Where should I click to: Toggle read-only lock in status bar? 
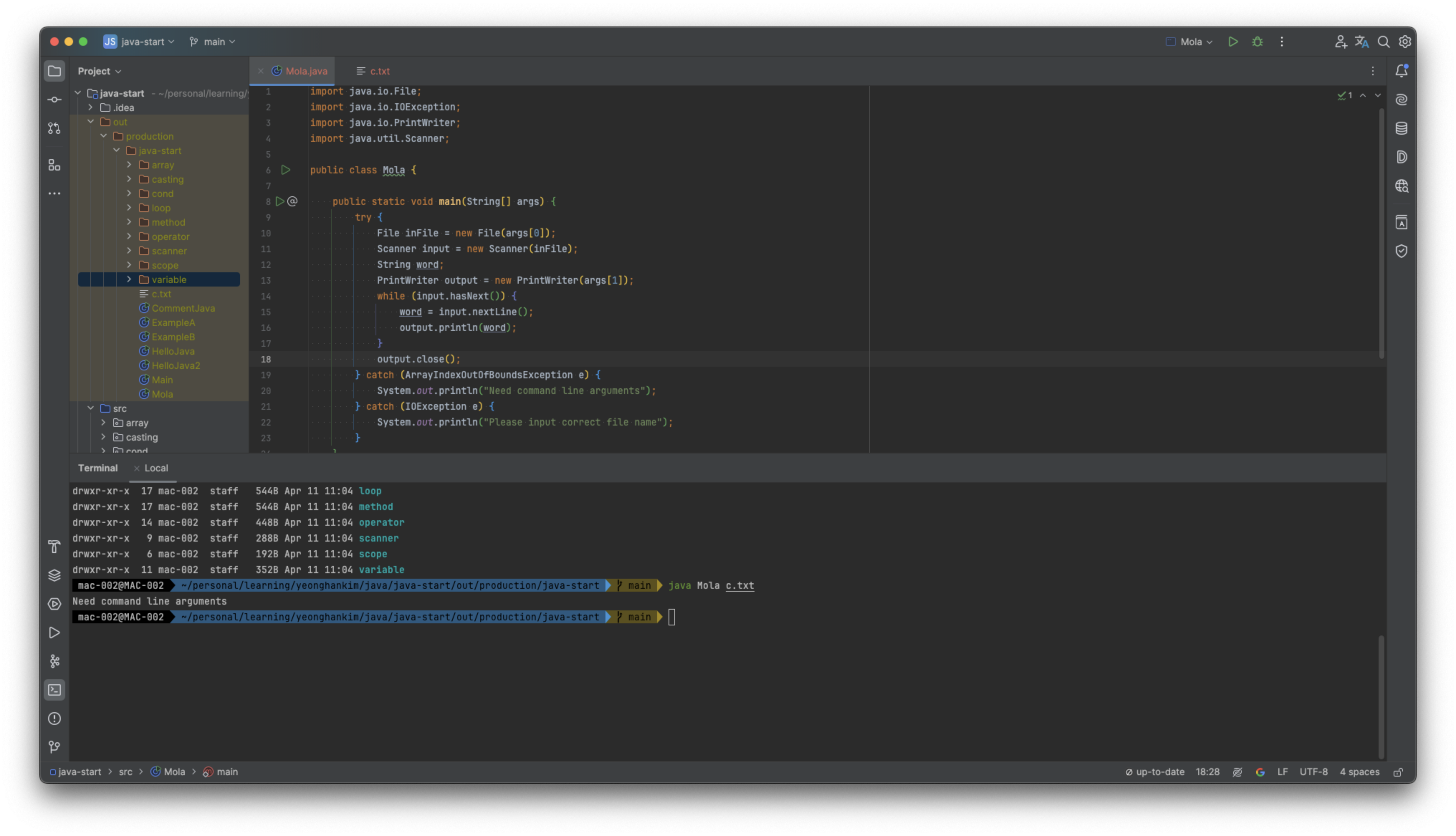pyautogui.click(x=1398, y=772)
